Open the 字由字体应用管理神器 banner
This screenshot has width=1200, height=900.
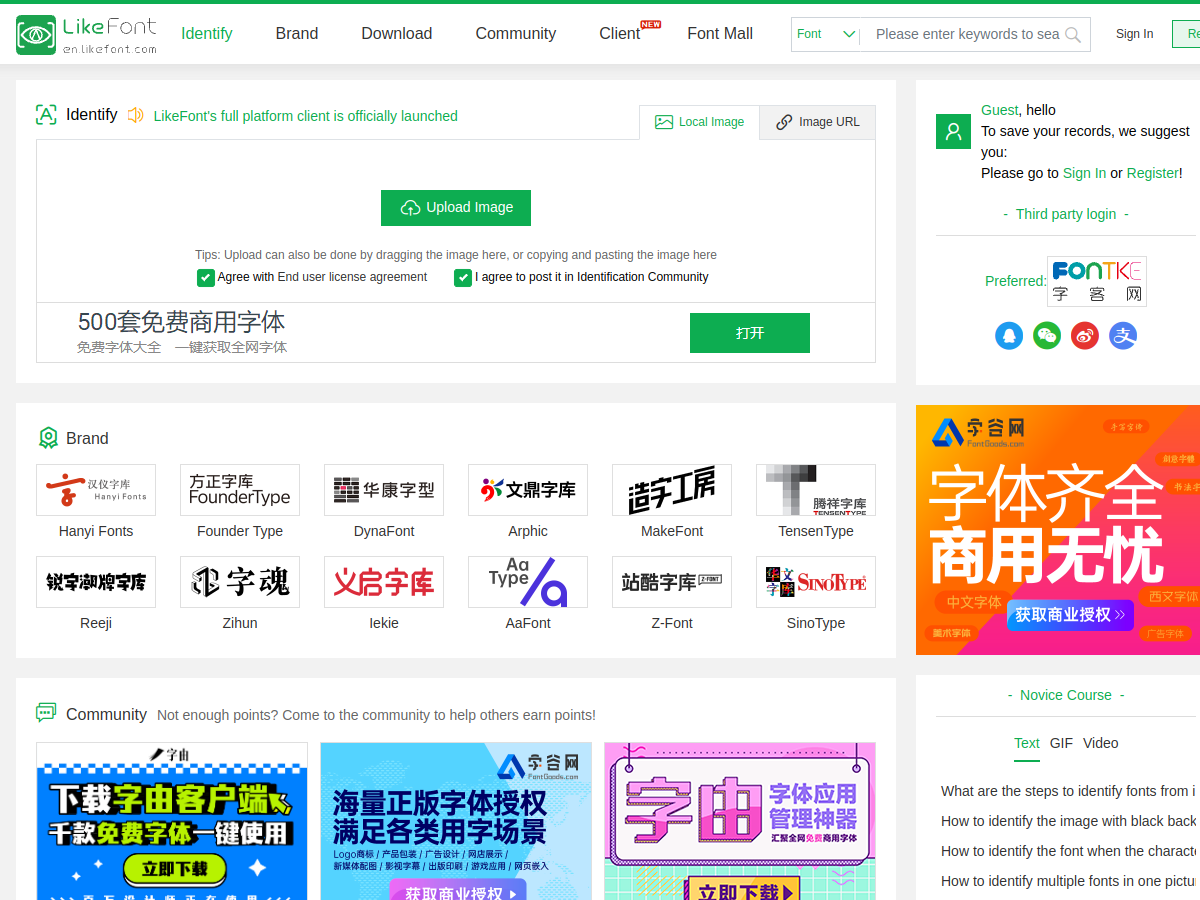pos(740,821)
